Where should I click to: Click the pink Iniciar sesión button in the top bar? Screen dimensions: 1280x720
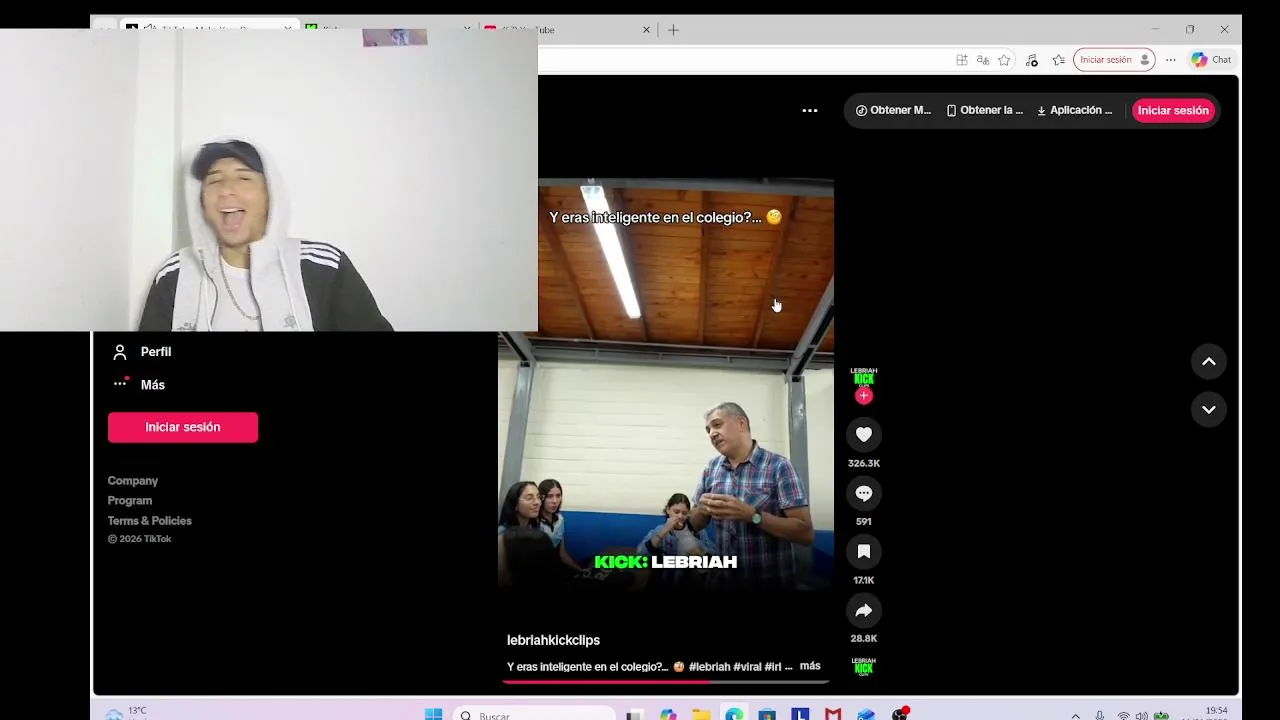click(x=1173, y=110)
